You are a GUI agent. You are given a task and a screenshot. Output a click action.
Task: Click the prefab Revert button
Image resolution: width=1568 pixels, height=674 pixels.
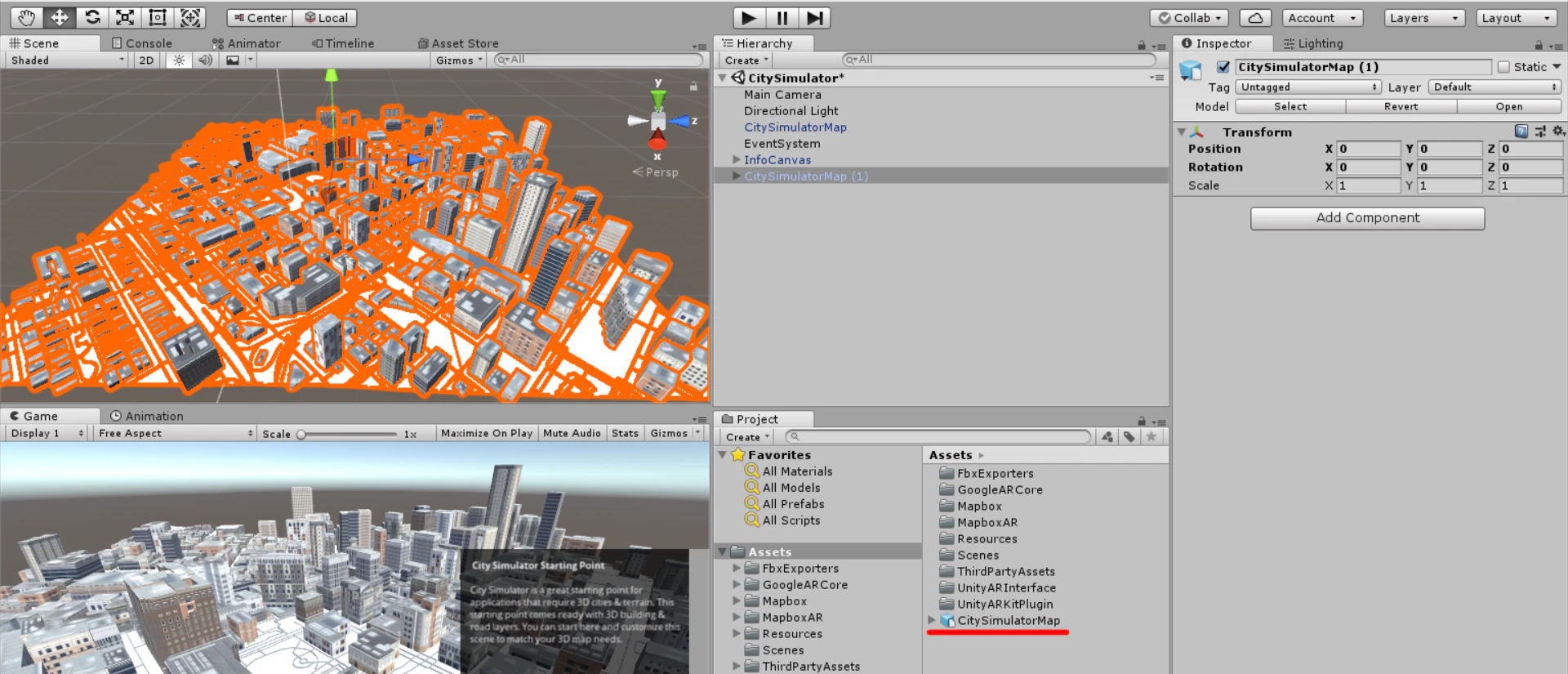tap(1401, 106)
